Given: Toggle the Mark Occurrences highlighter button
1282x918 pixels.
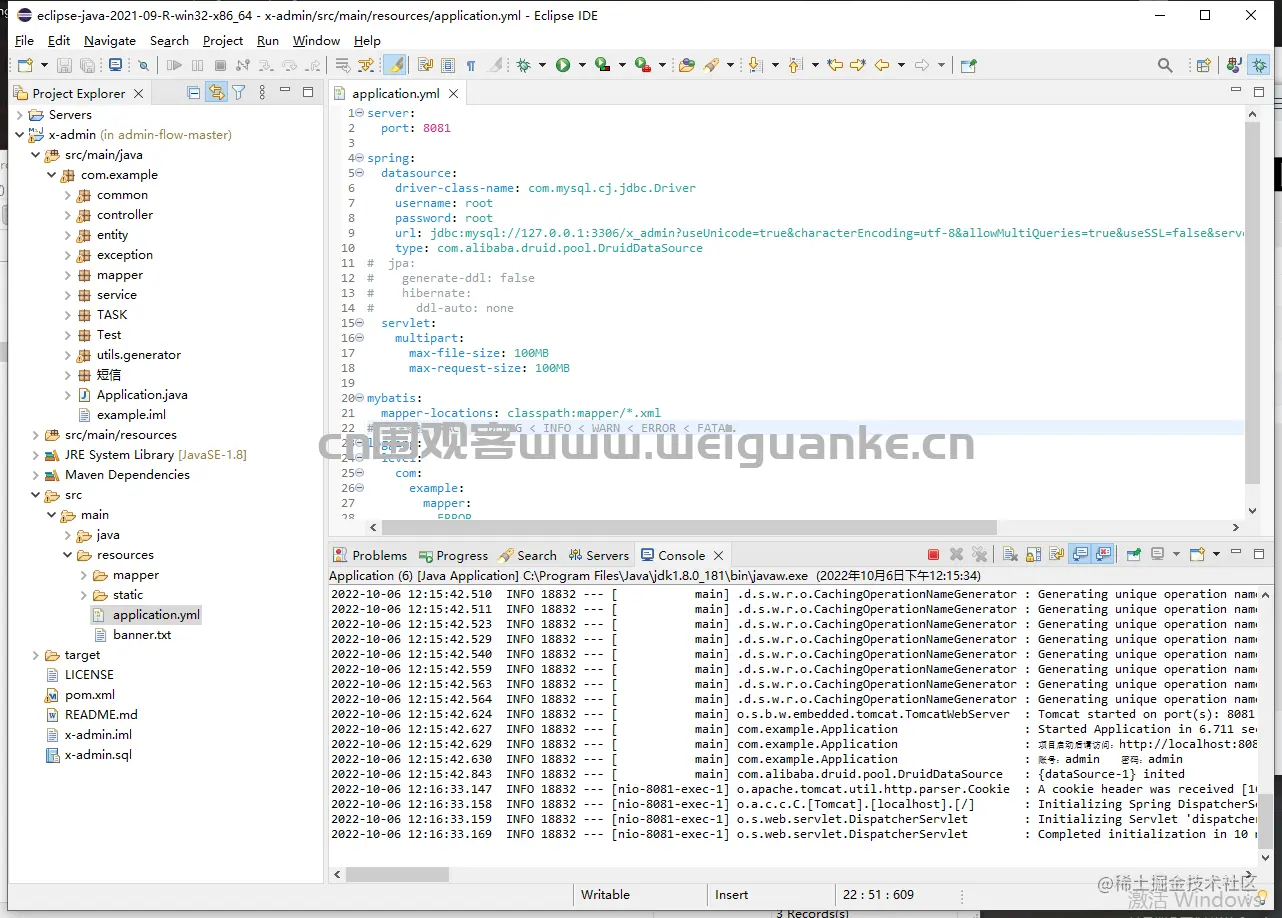Looking at the screenshot, I should (395, 65).
